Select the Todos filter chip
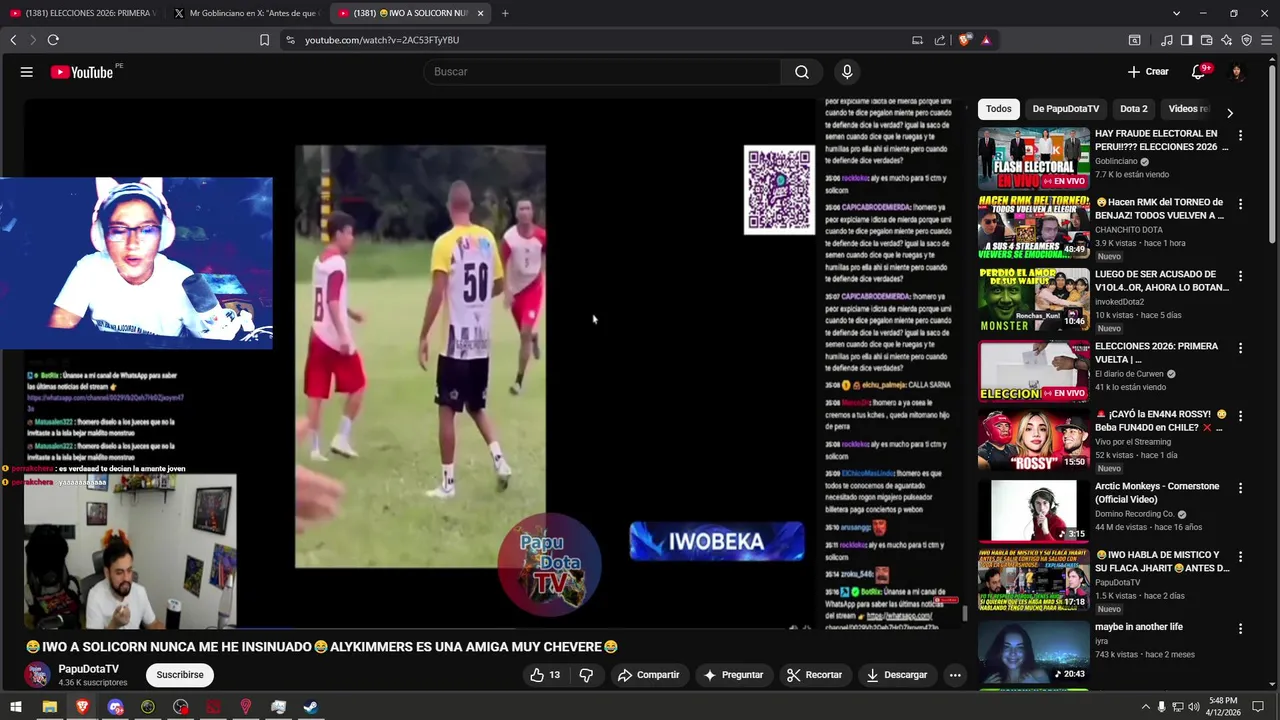Screen dimensions: 1280x720 point(998,109)
